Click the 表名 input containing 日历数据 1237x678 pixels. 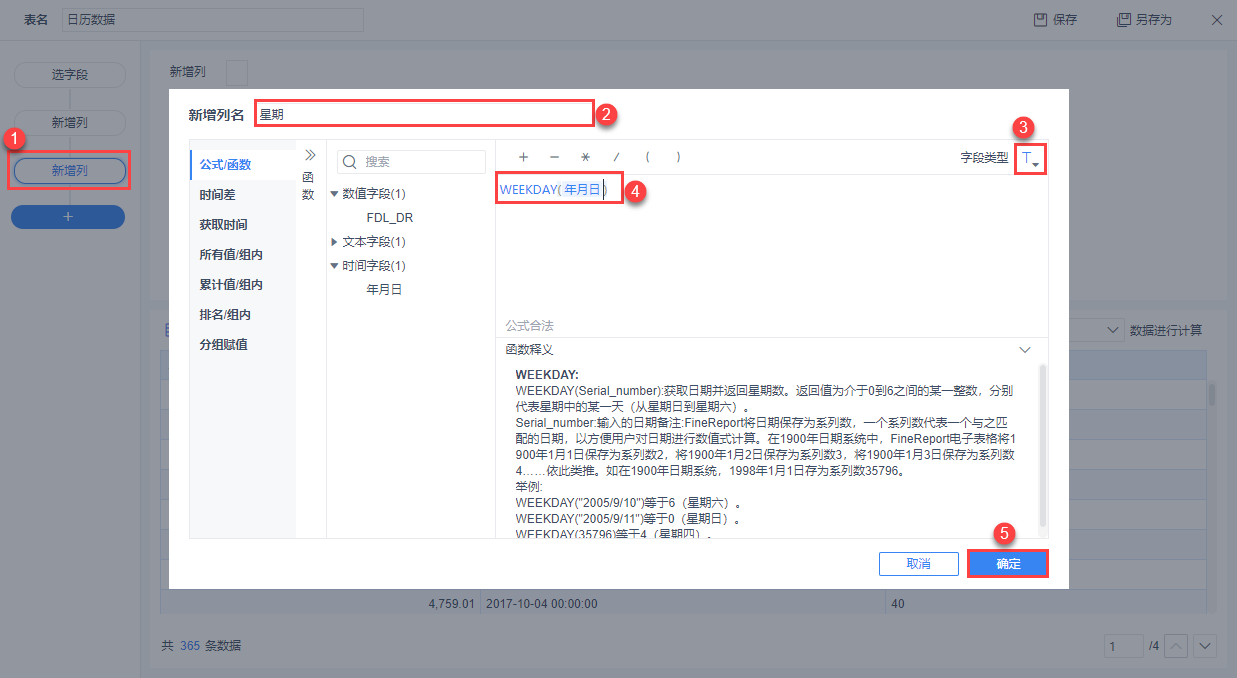[x=211, y=19]
